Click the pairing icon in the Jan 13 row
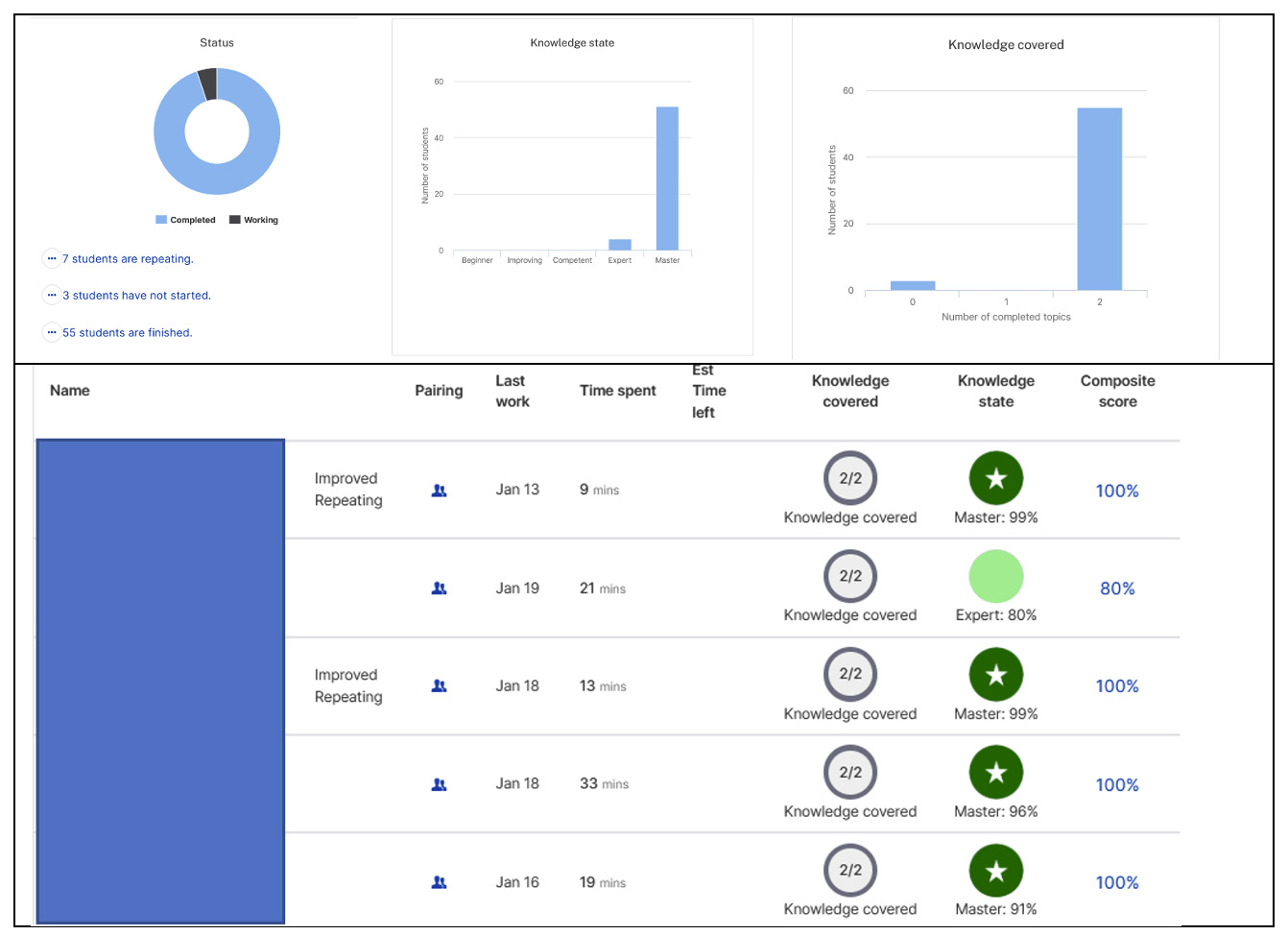1288x935 pixels. [439, 491]
